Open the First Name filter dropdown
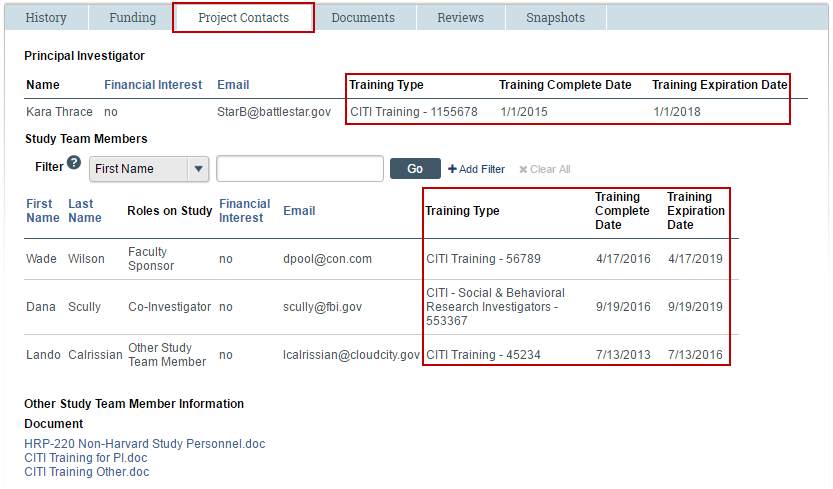Screen dimensions: 833x489 click(x=149, y=169)
